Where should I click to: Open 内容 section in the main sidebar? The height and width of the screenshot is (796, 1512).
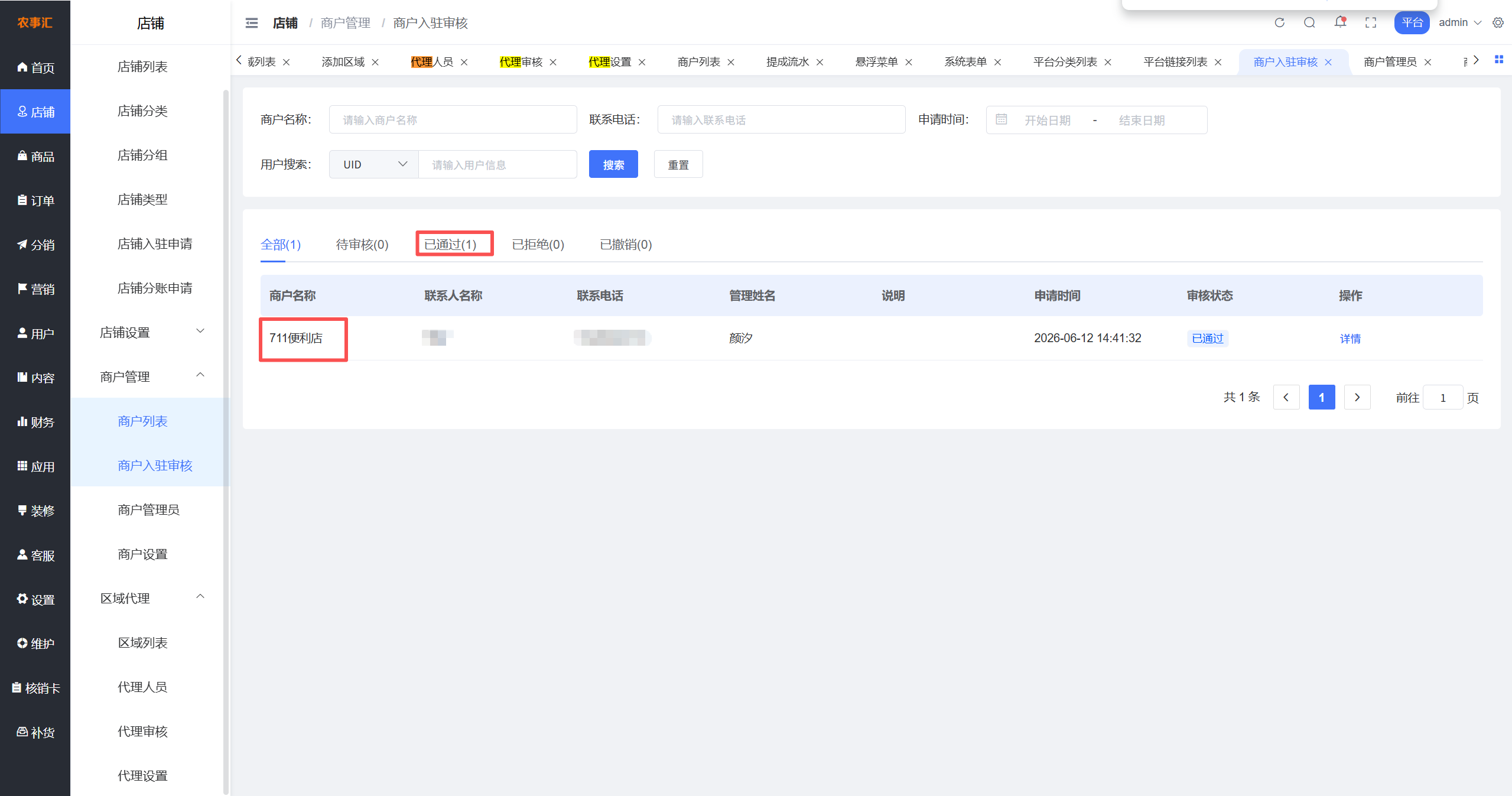click(x=35, y=378)
